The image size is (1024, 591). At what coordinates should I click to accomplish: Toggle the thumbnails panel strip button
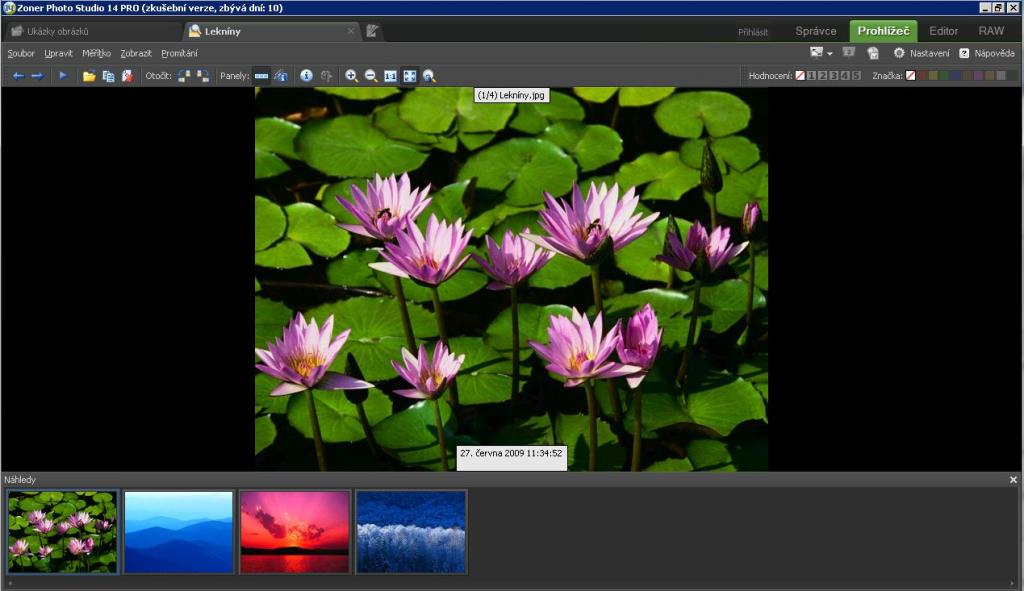tap(261, 76)
